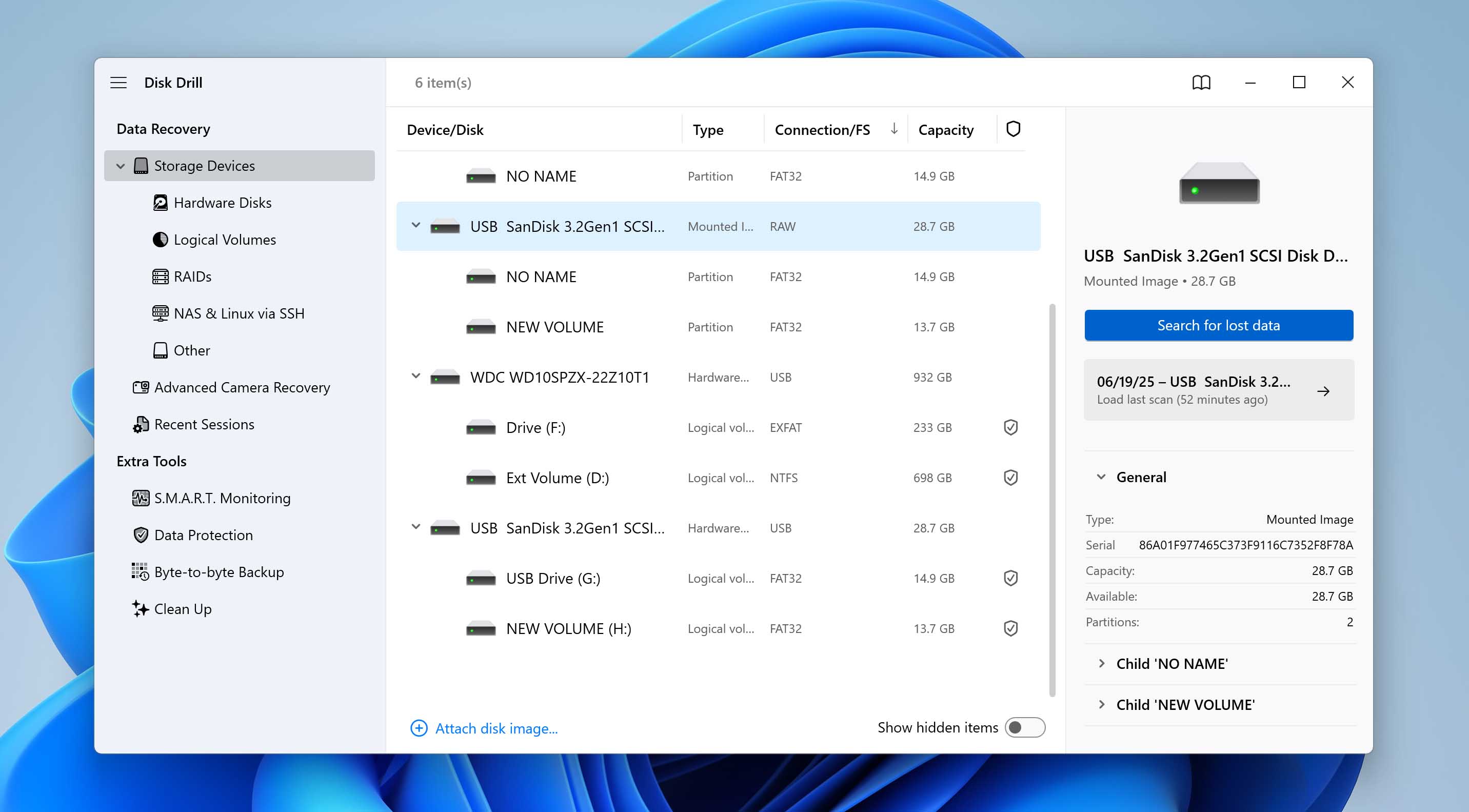Click the device list vertical scrollbar
The height and width of the screenshot is (812, 1469).
[1052, 500]
